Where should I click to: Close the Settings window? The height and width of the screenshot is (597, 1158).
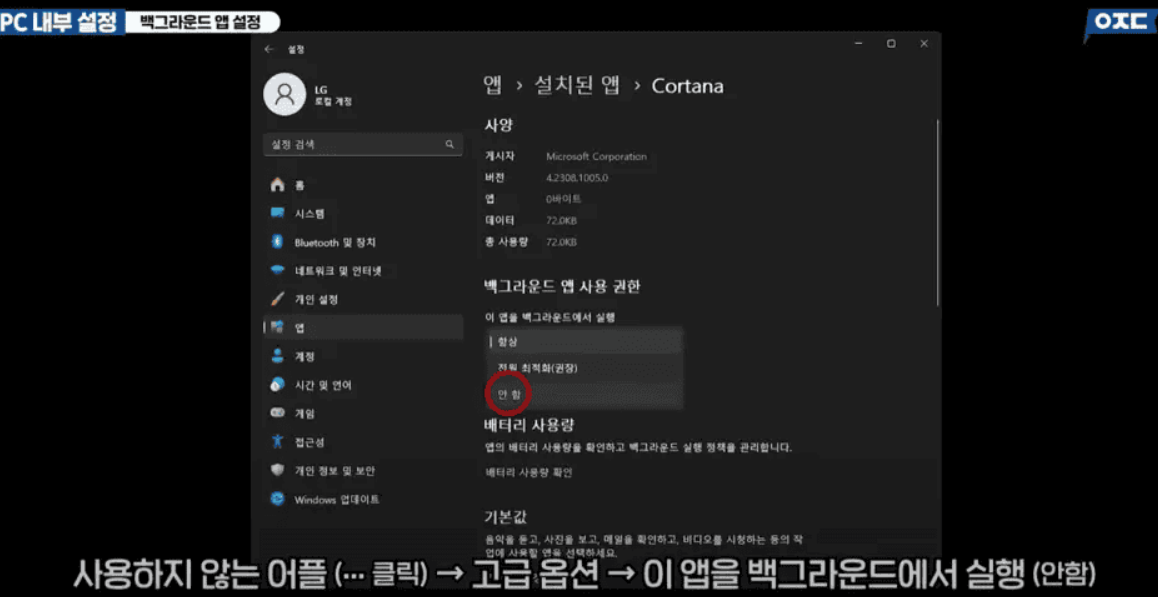tap(924, 44)
